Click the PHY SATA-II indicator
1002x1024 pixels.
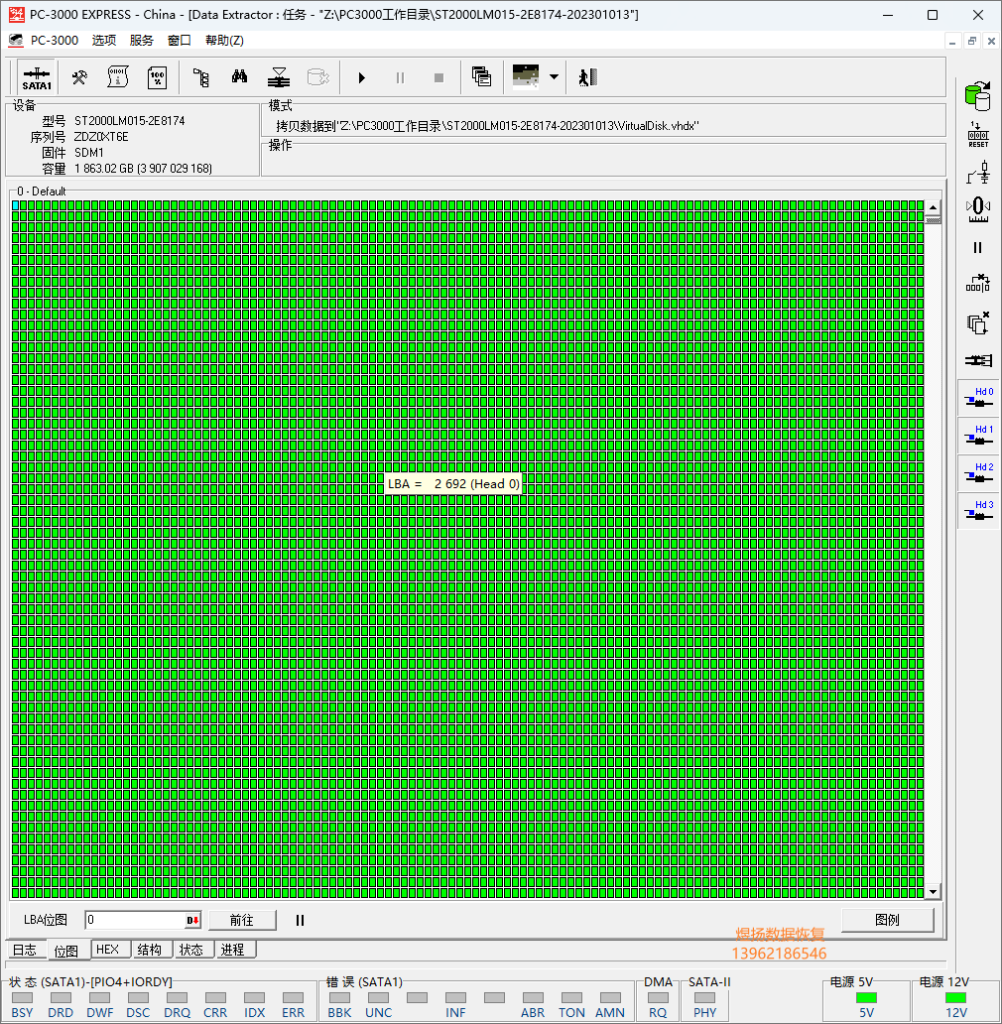tap(705, 997)
